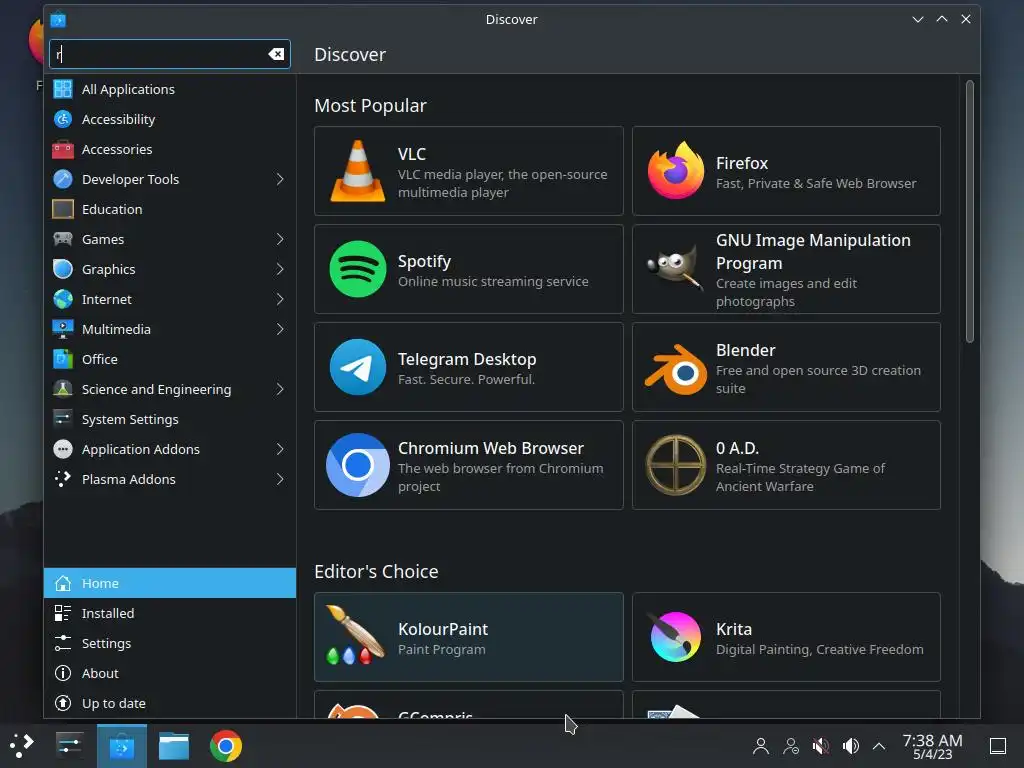
Task: Open the Telegram Desktop app title
Action: tap(467, 359)
